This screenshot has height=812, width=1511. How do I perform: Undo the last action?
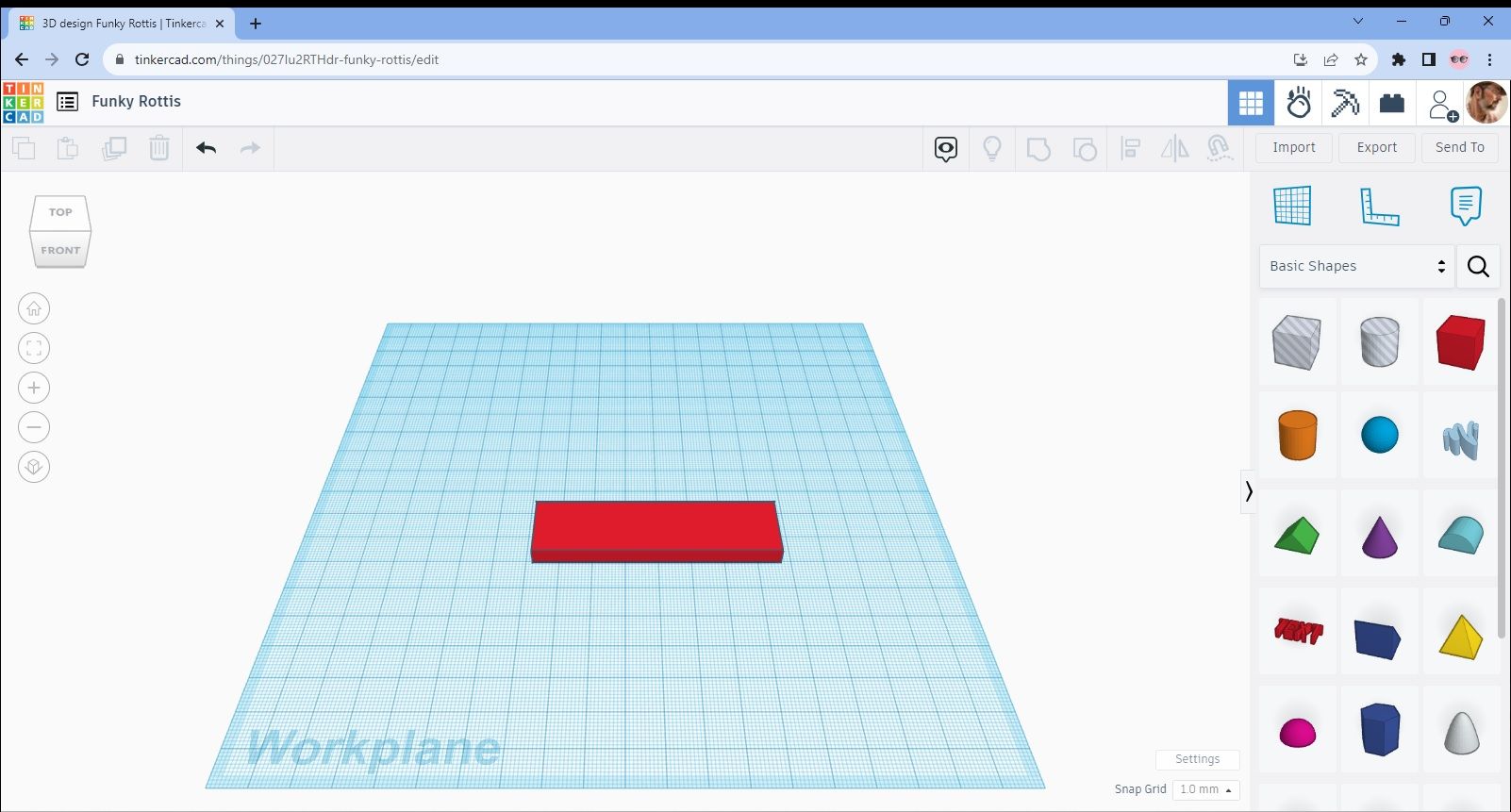(207, 148)
